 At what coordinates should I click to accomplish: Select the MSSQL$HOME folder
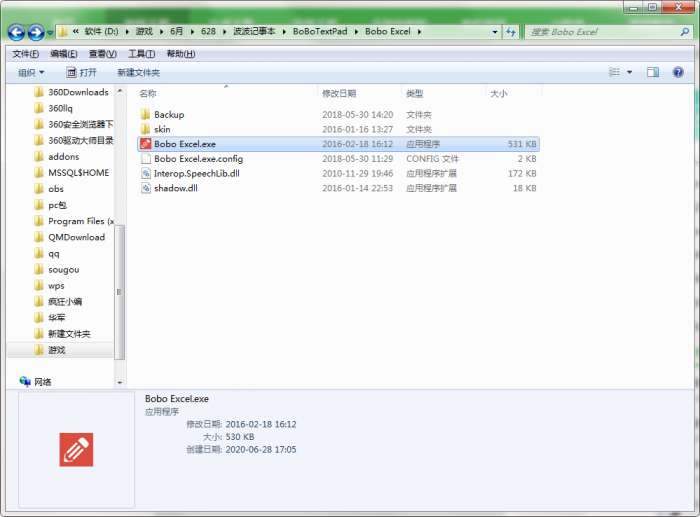pos(72,173)
